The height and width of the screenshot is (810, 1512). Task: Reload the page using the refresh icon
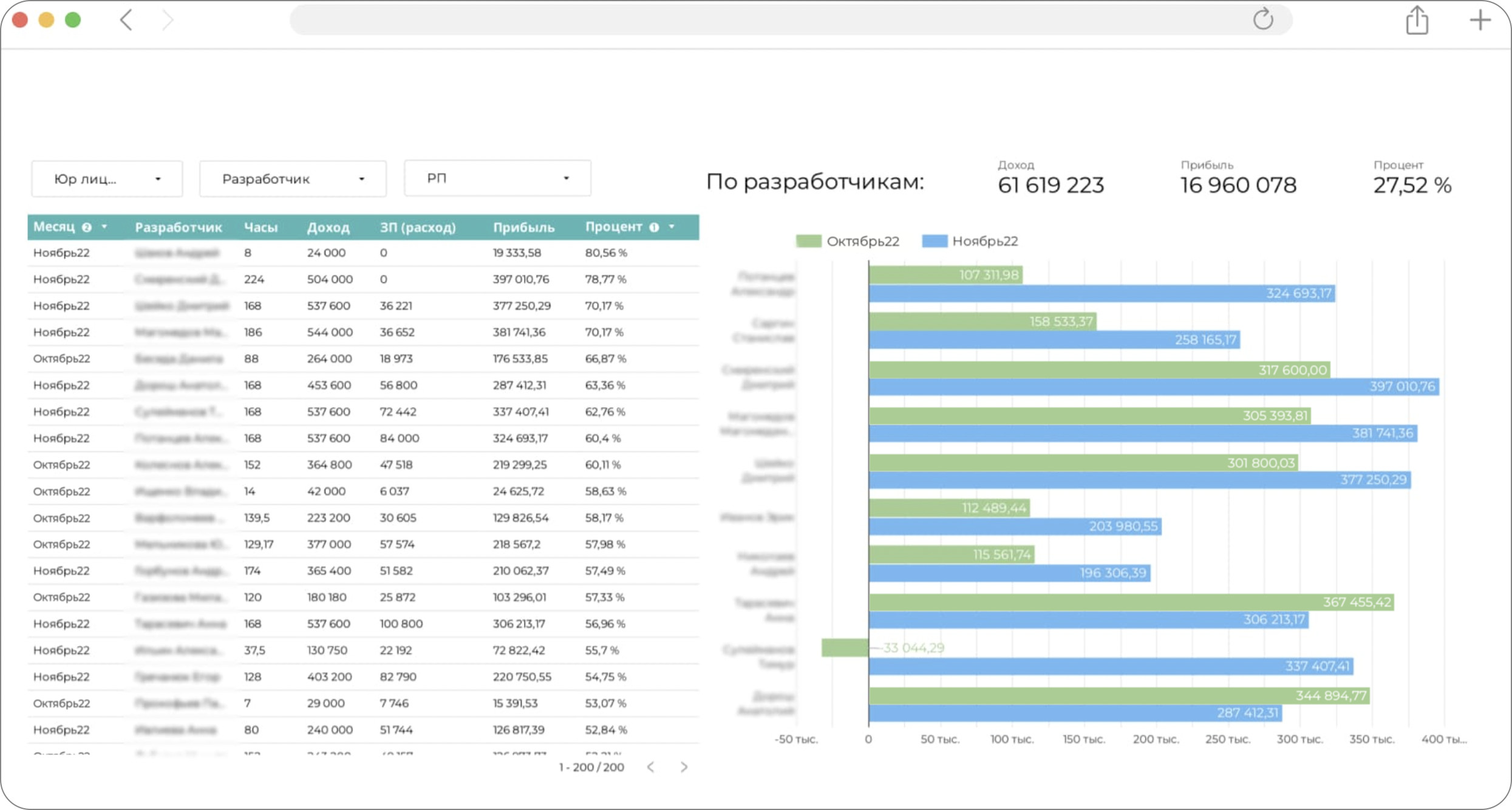click(1263, 19)
